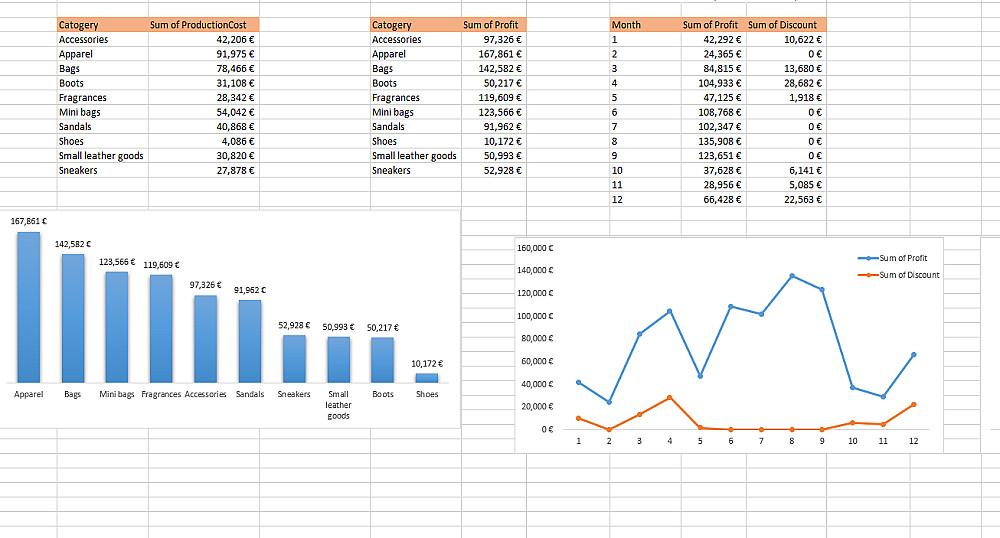Screen dimensions: 1000x538
Task: Click month 3 profit 84,815 €
Action: coord(714,68)
